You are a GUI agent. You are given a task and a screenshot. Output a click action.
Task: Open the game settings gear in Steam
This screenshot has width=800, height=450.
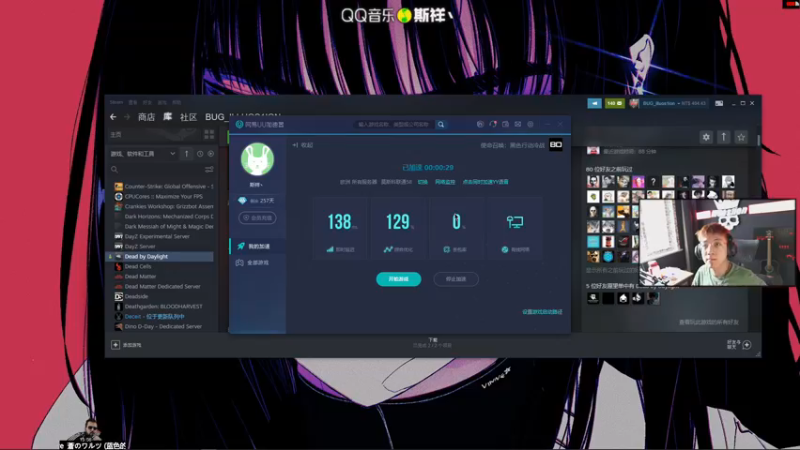point(706,137)
